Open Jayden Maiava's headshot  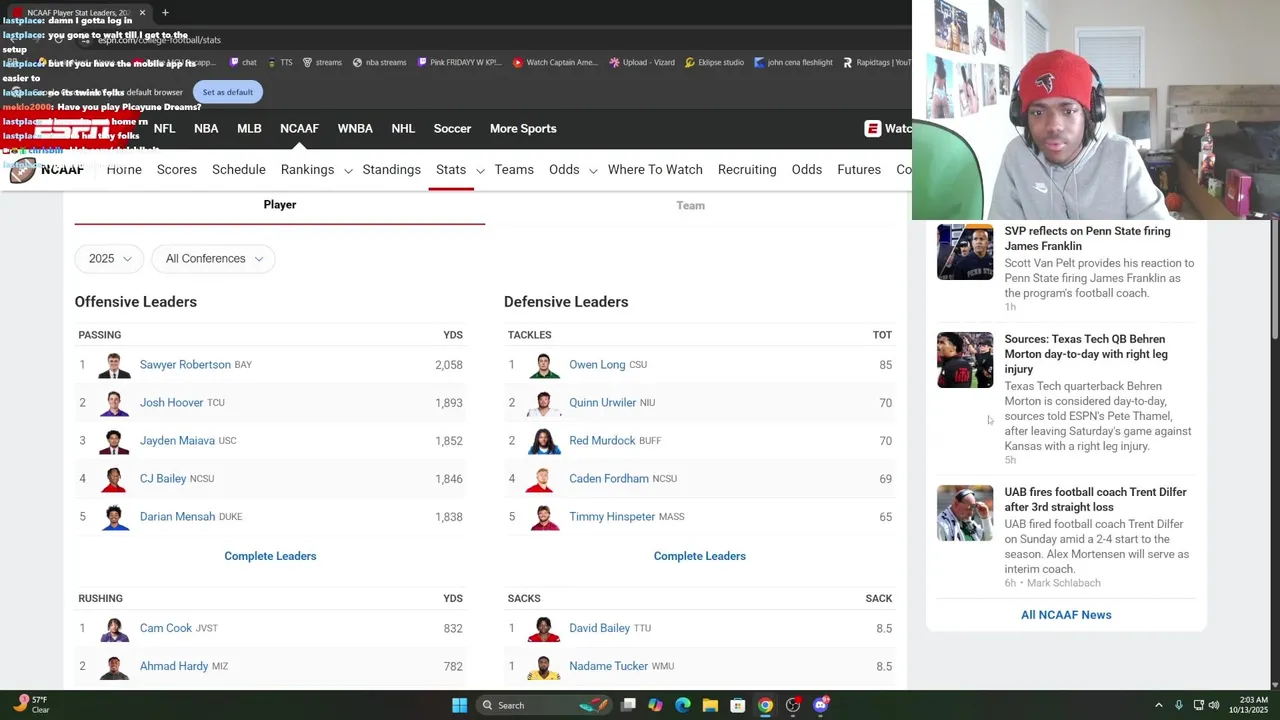[x=115, y=441]
